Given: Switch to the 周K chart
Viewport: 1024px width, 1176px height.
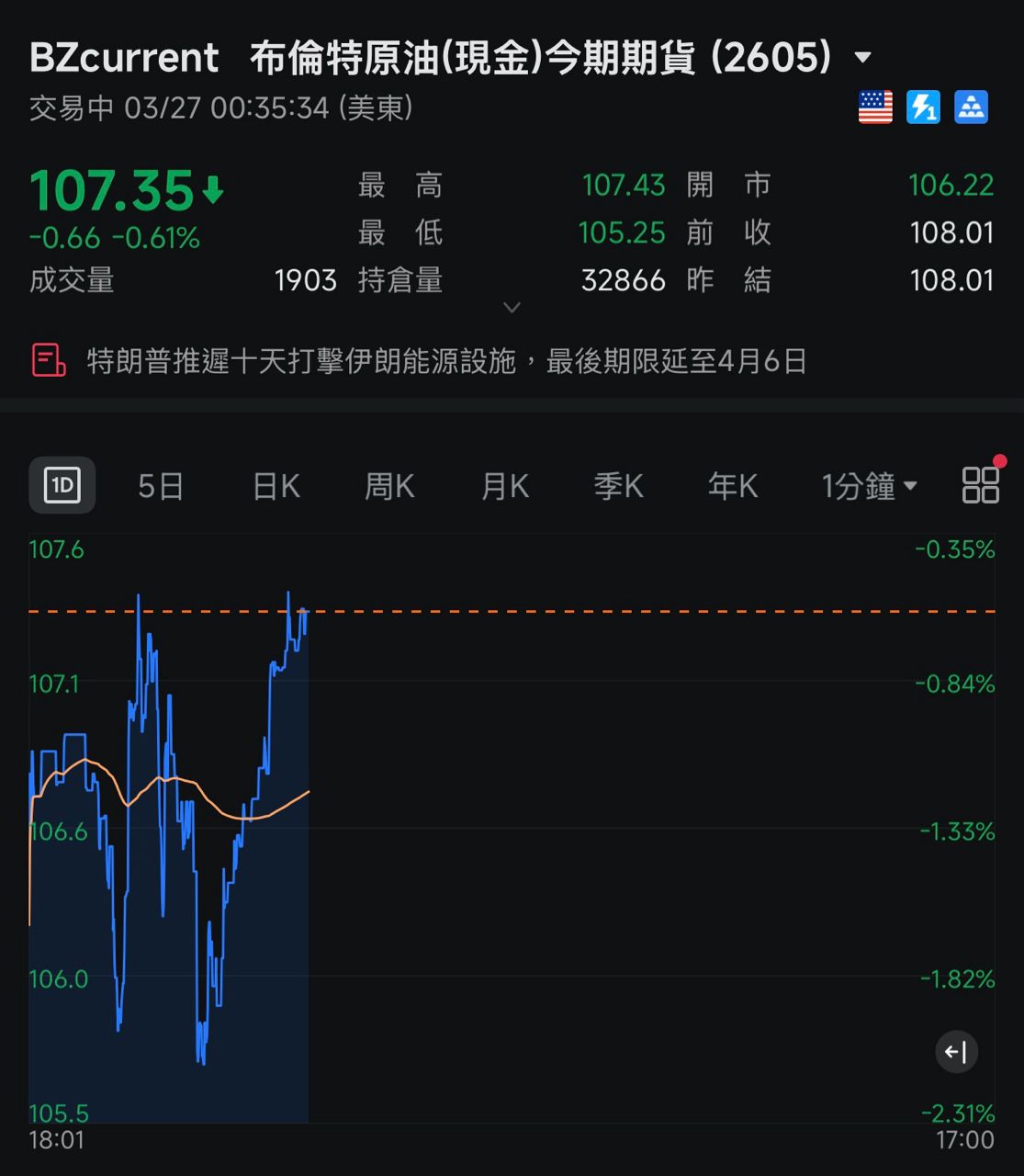Looking at the screenshot, I should click(x=390, y=486).
